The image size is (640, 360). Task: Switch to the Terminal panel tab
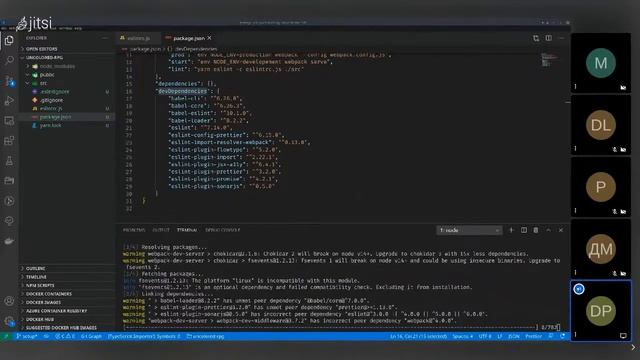tap(187, 230)
